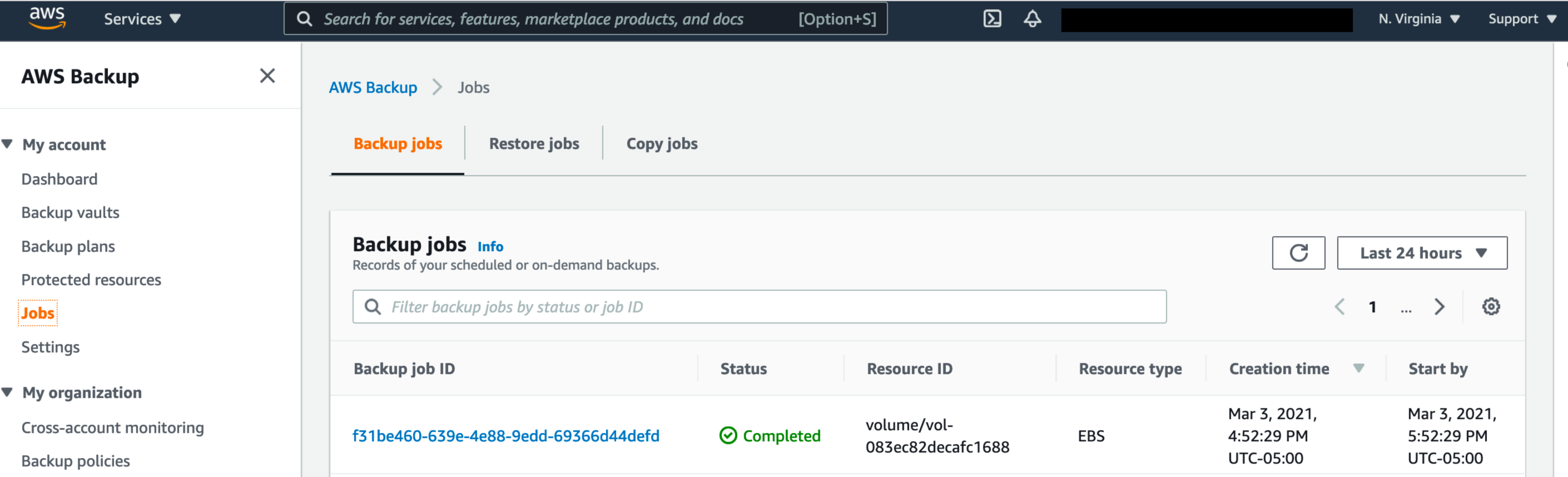Screen dimensions: 1568x477
Task: Open the Info link beside Backup jobs
Action: point(490,246)
